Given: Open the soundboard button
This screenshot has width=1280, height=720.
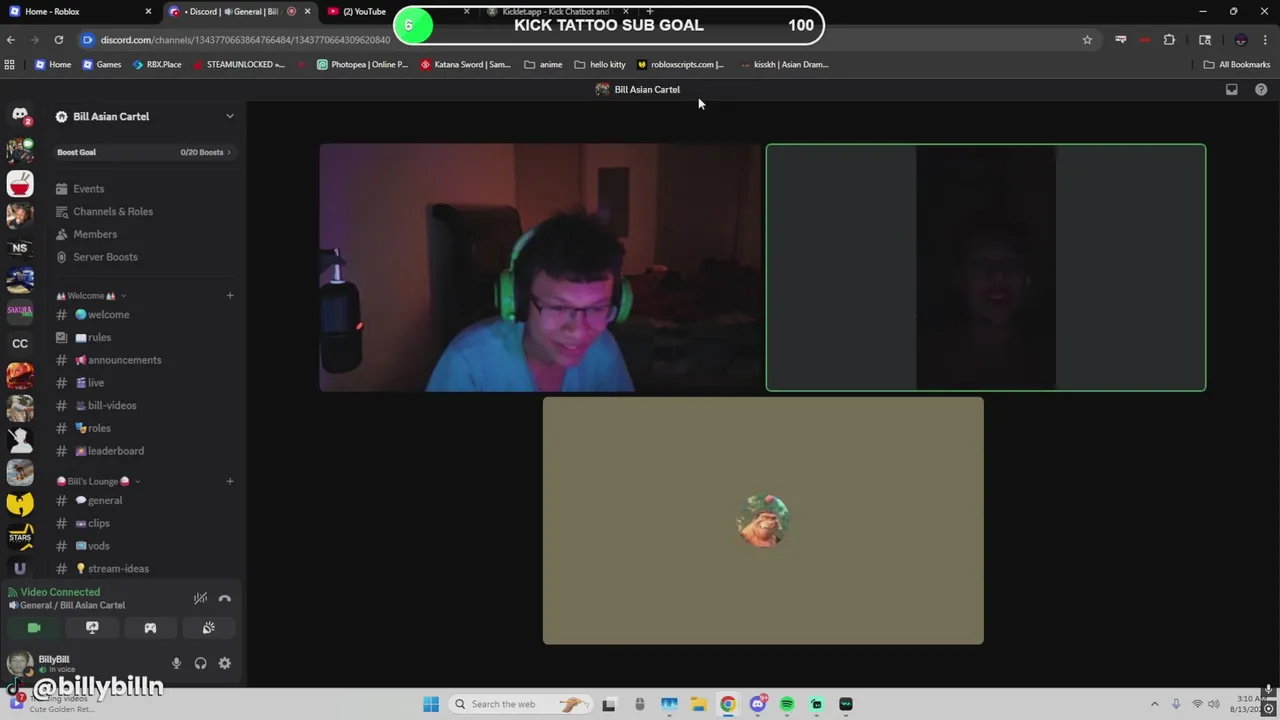Looking at the screenshot, I should (208, 628).
